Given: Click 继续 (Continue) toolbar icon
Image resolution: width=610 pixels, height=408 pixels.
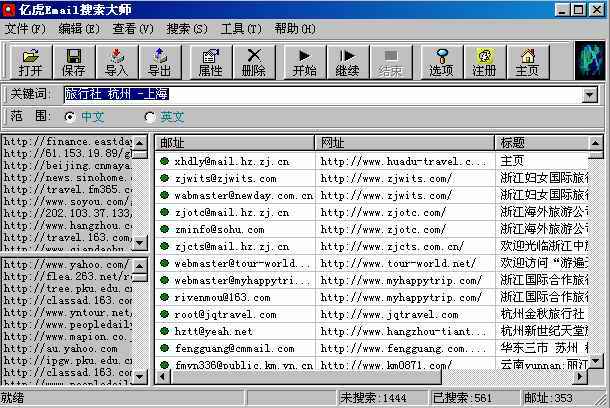Looking at the screenshot, I should coord(347,62).
